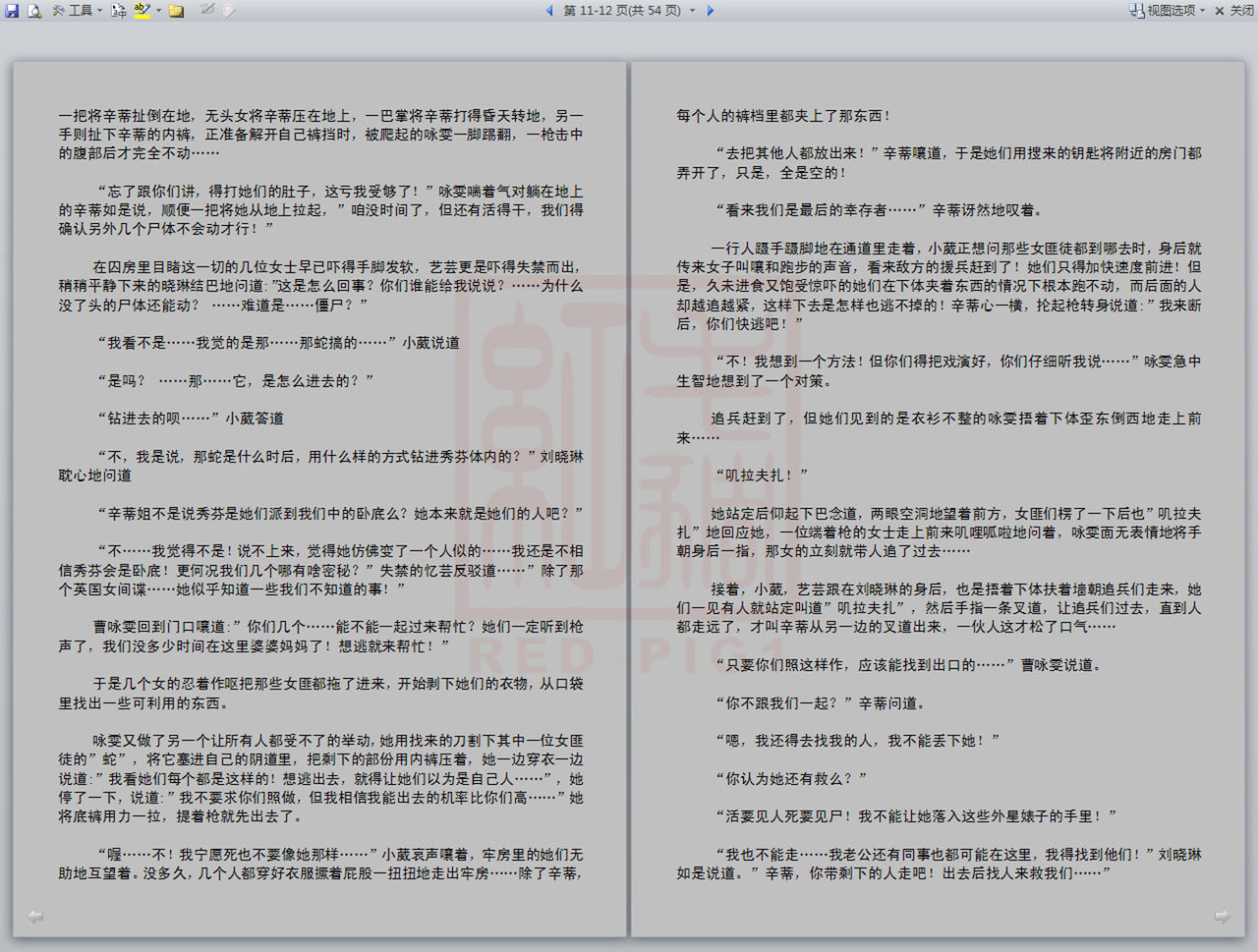This screenshot has width=1258, height=952.
Task: Open Print Preview from the toolbar
Action: pos(34,11)
